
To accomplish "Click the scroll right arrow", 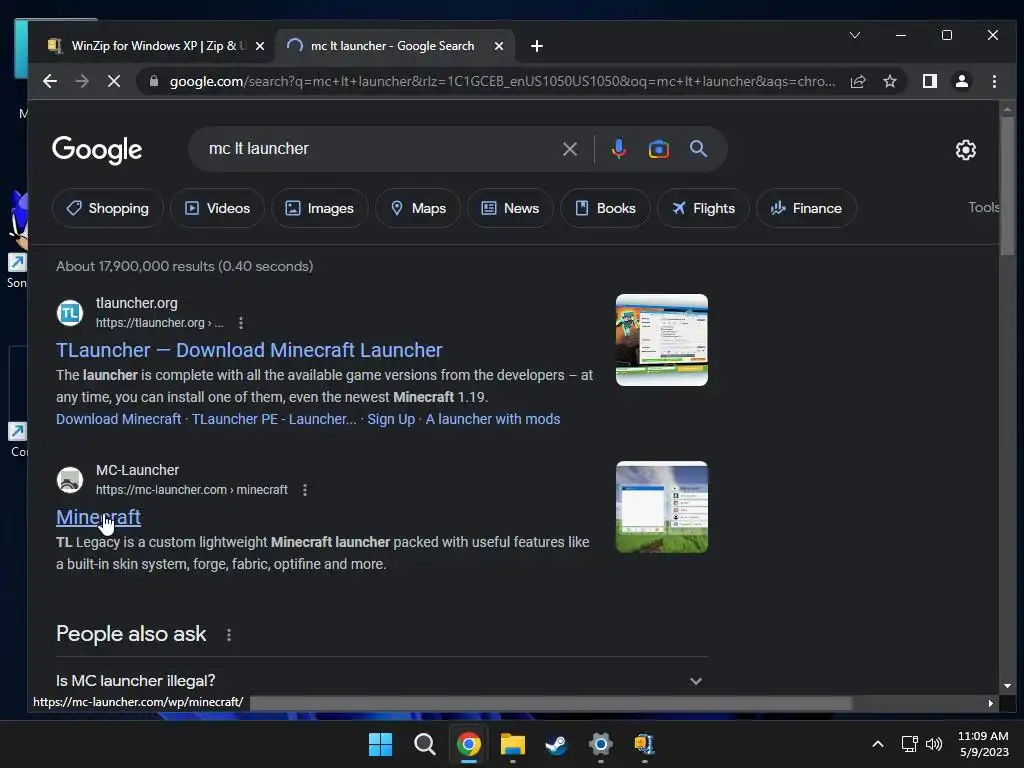I will click(991, 703).
